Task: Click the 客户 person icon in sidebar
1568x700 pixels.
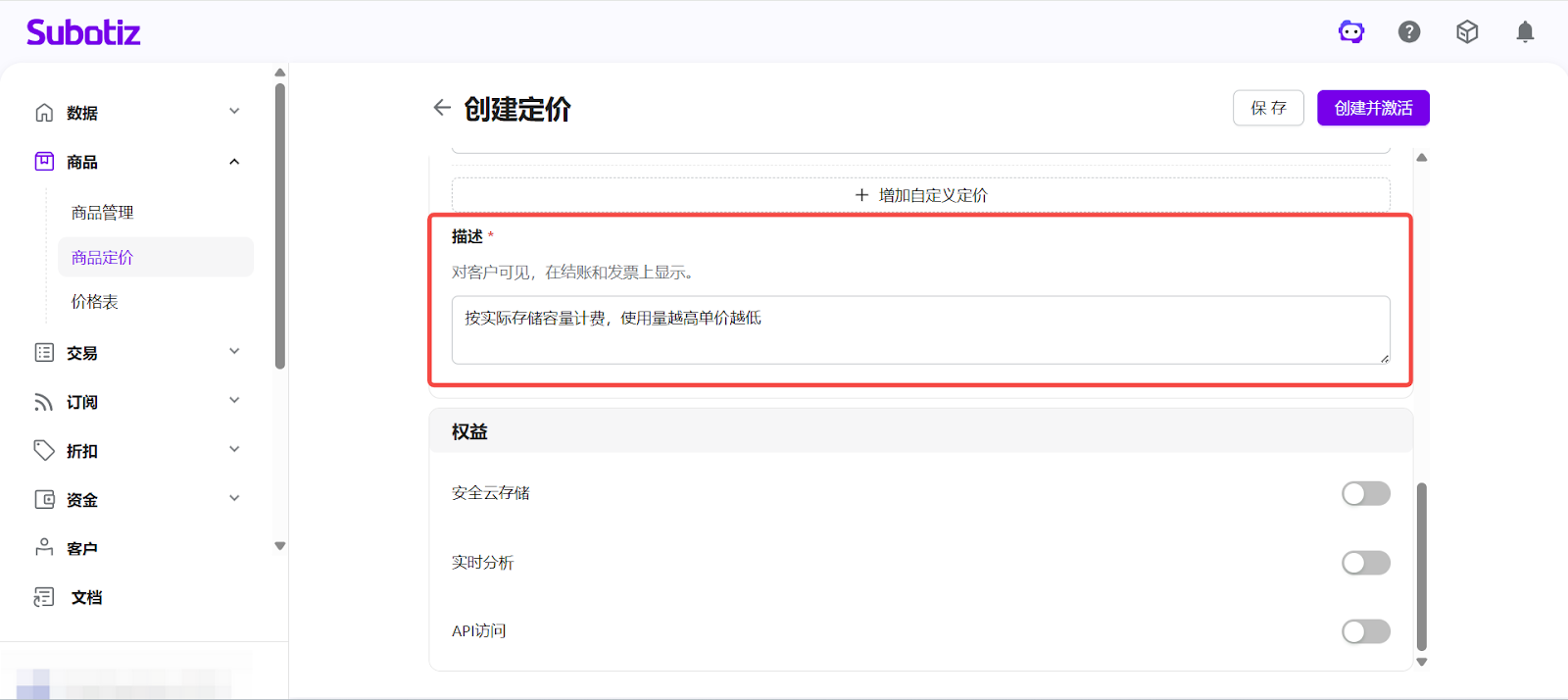Action: [x=44, y=548]
